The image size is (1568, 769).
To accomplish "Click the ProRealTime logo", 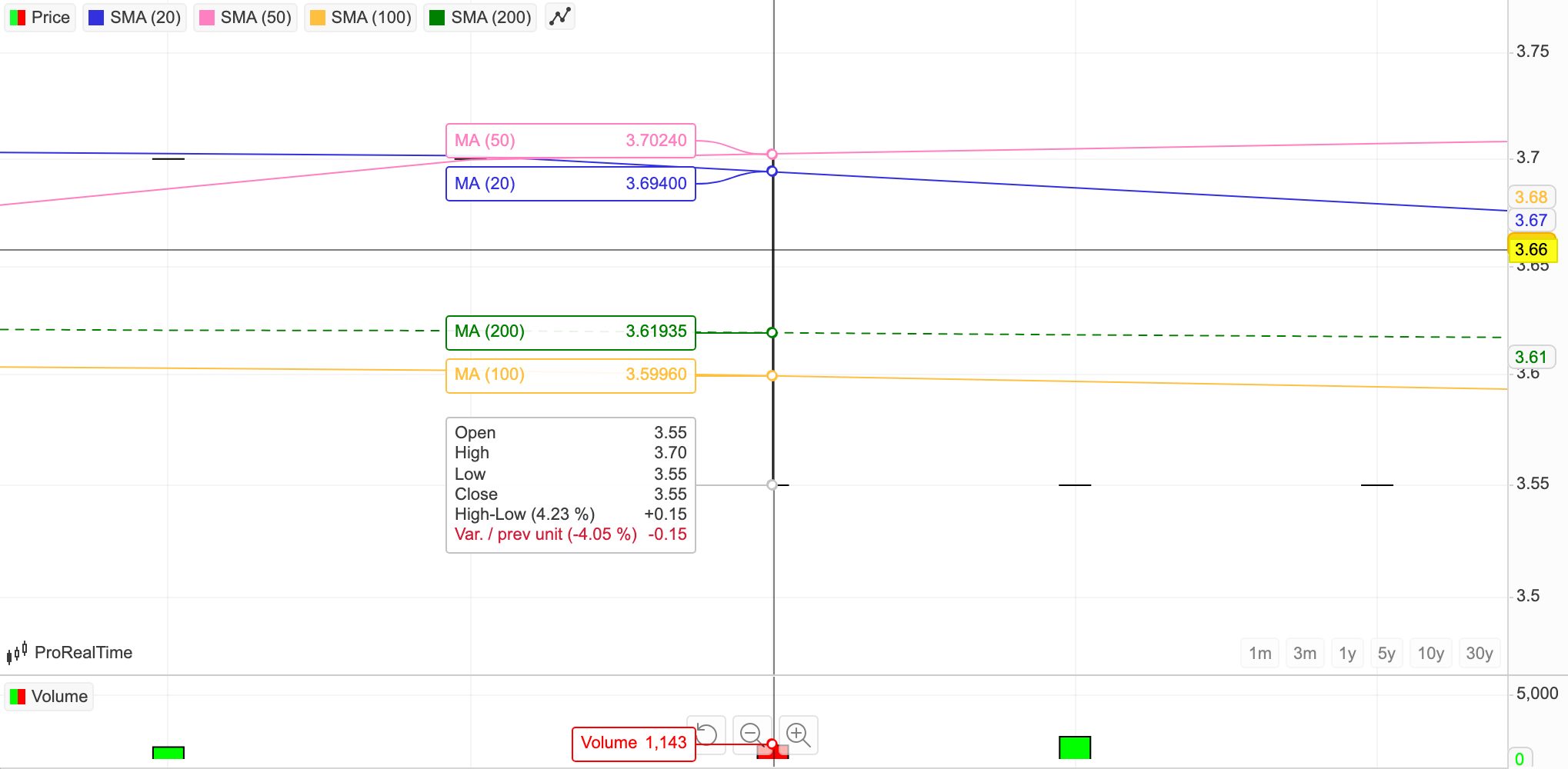I will 69,653.
